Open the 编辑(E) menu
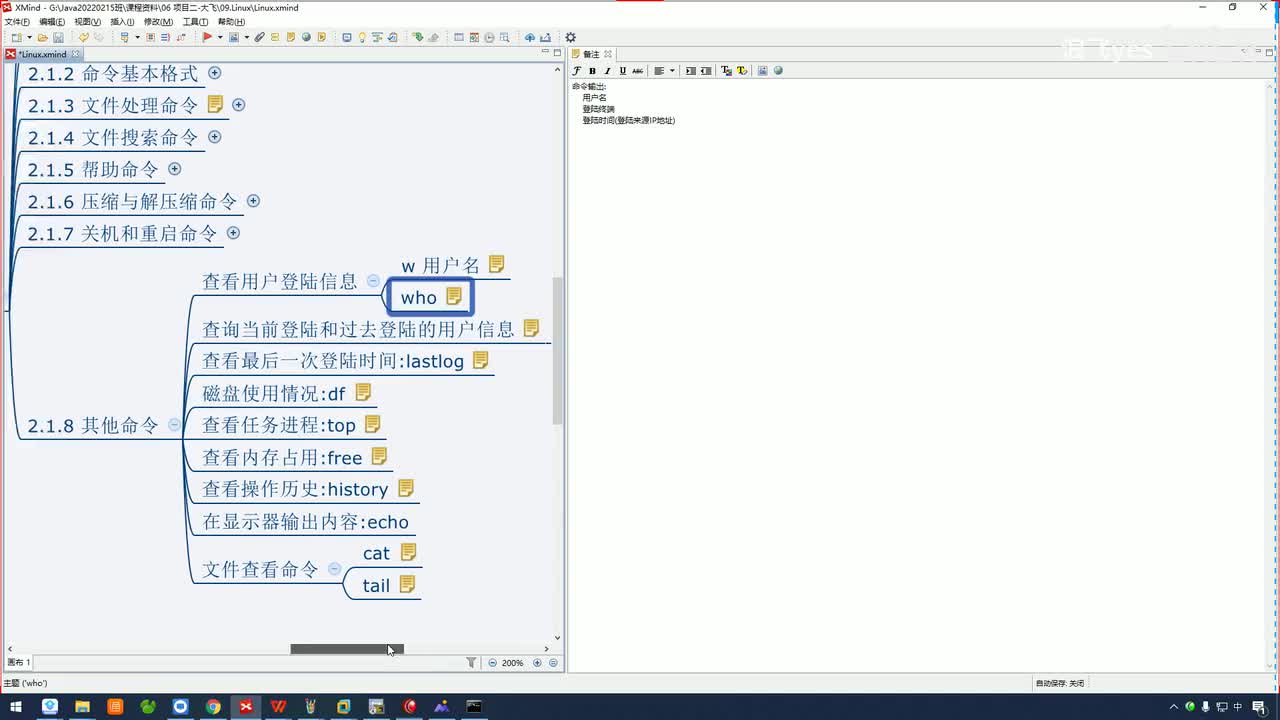This screenshot has height=720, width=1280. [x=52, y=21]
